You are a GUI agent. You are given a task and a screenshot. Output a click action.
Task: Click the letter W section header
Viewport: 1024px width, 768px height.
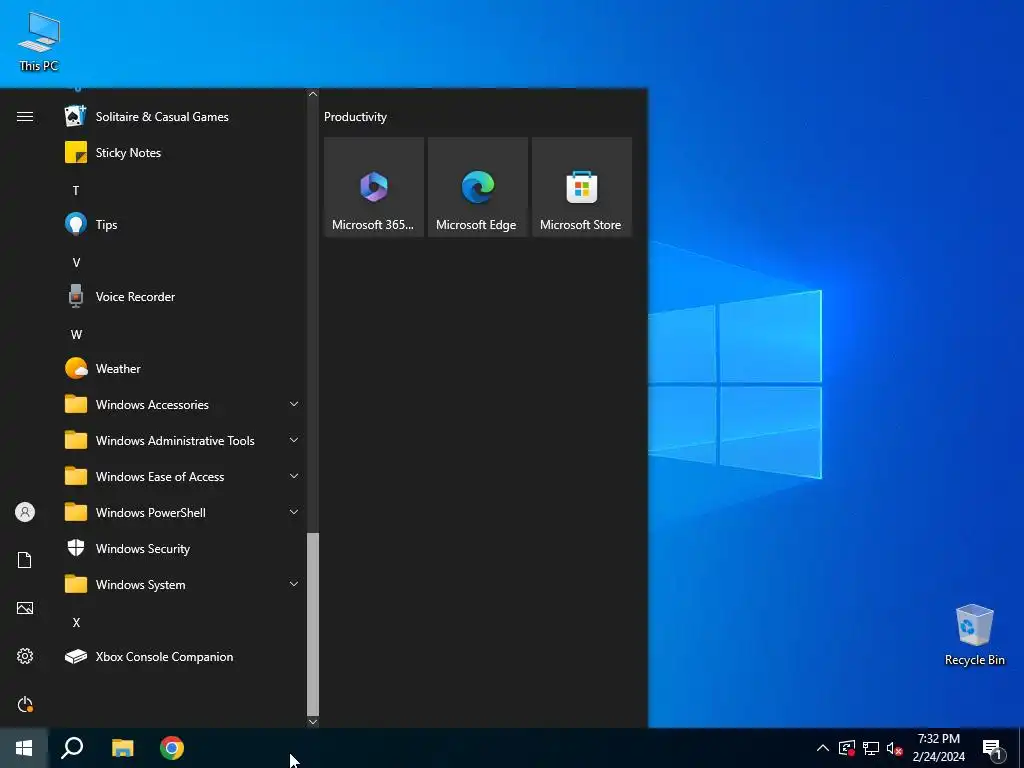76,334
